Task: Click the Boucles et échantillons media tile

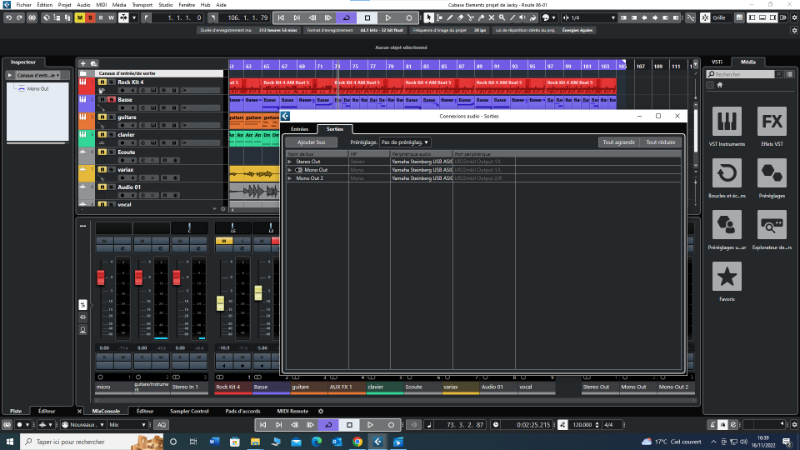Action: 726,173
